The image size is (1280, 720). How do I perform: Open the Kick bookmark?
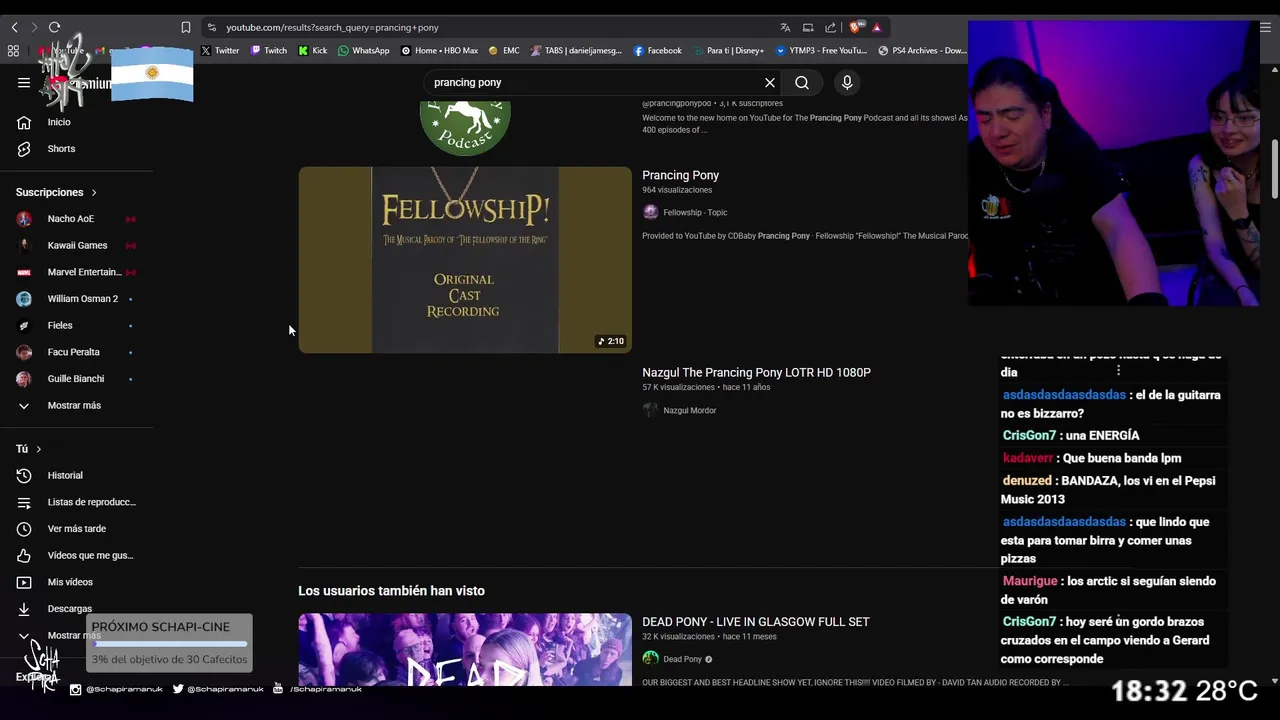click(x=313, y=50)
